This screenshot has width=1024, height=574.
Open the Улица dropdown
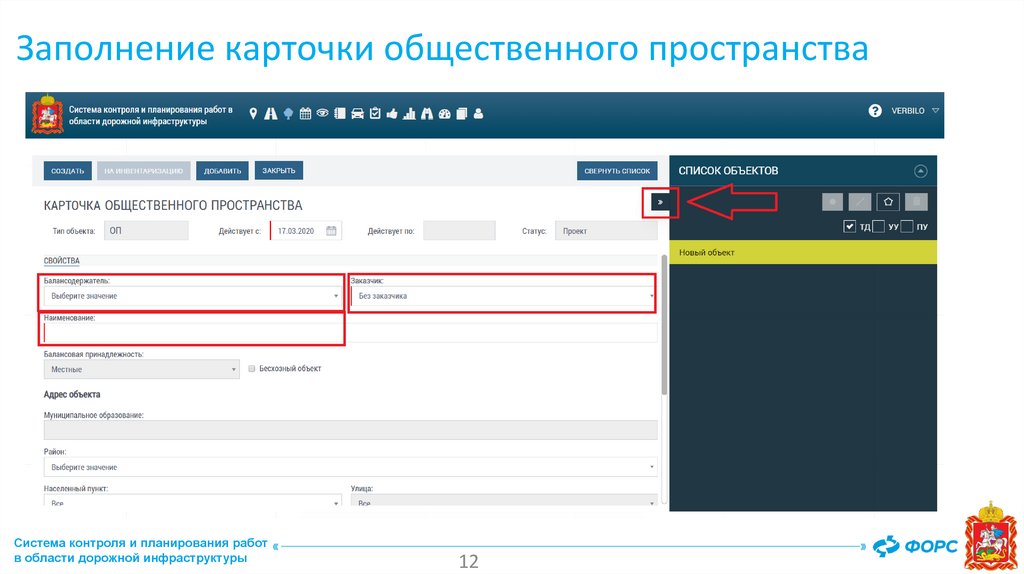(x=504, y=501)
